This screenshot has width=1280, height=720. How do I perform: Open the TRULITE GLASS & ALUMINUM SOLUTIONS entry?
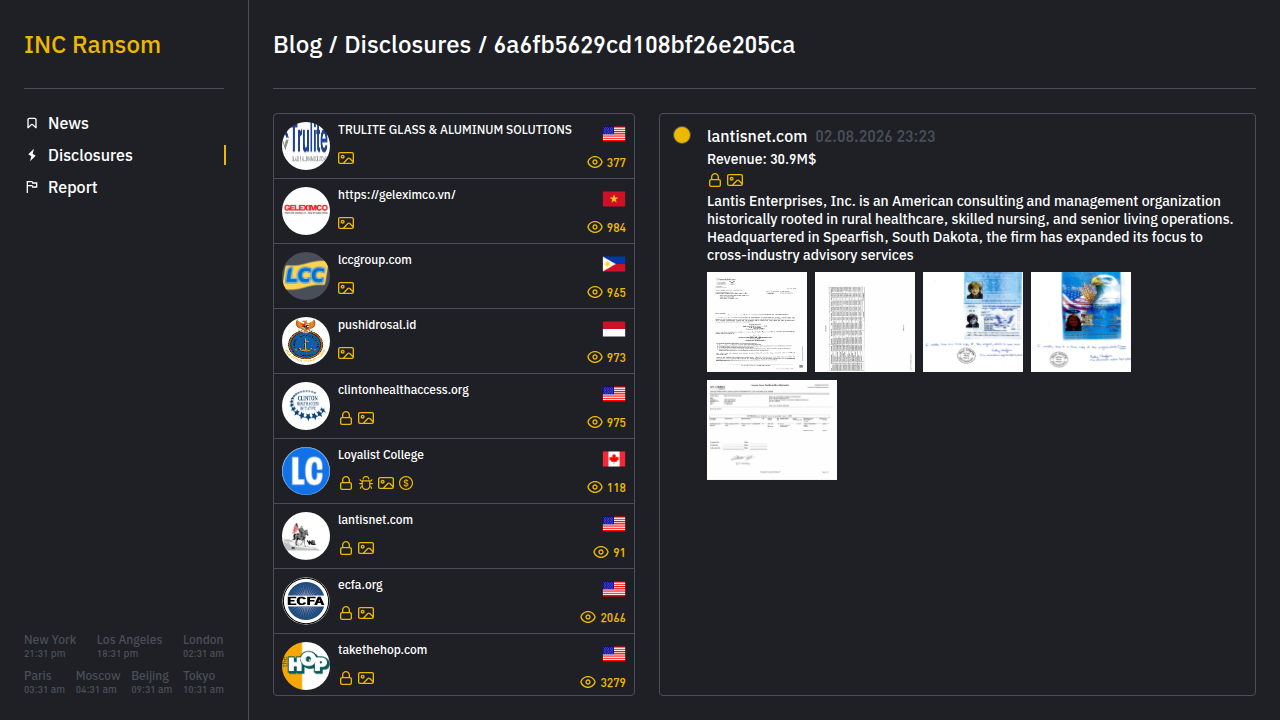click(454, 146)
